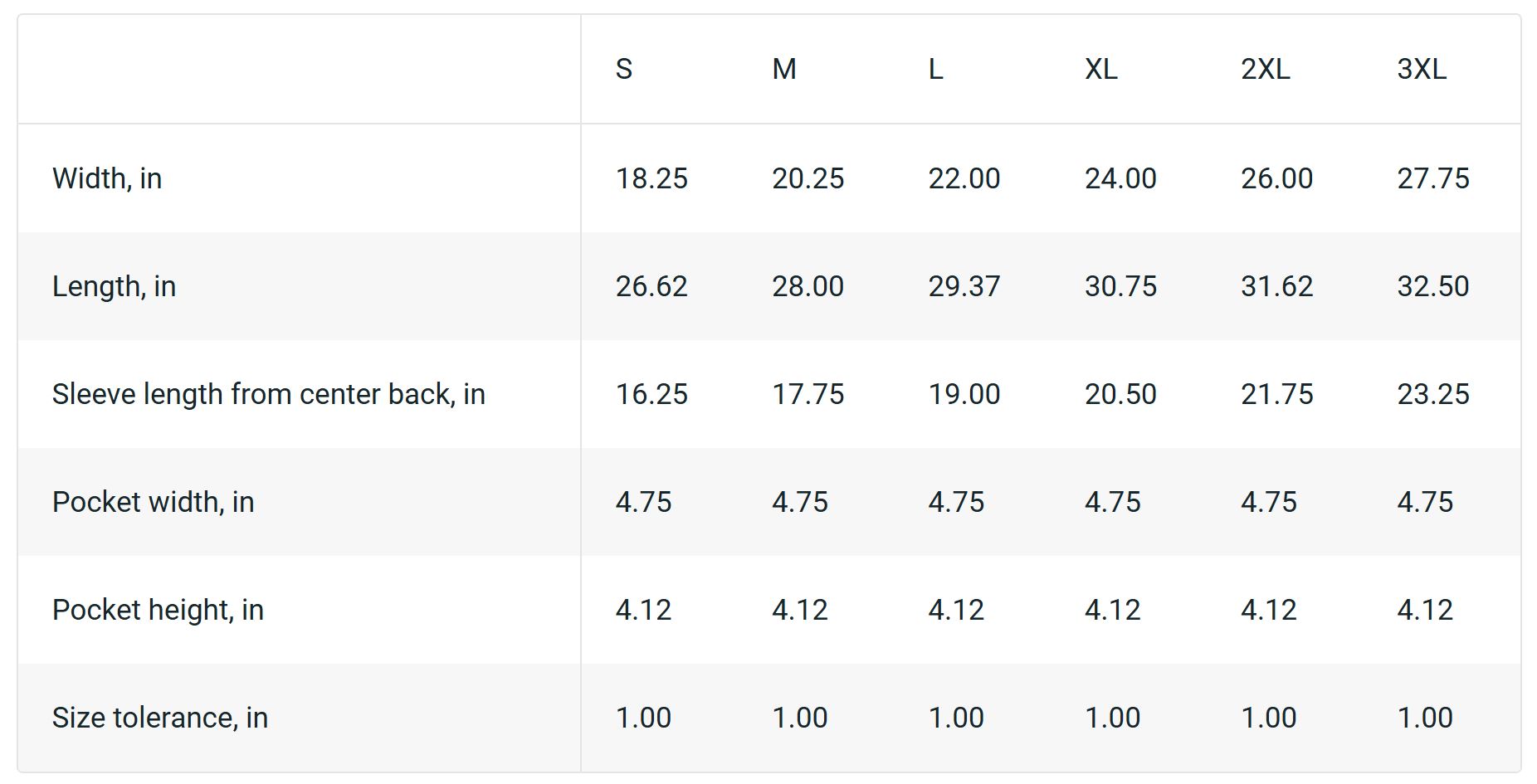Select the 21.75 sleeve length for 2XL

(1277, 394)
